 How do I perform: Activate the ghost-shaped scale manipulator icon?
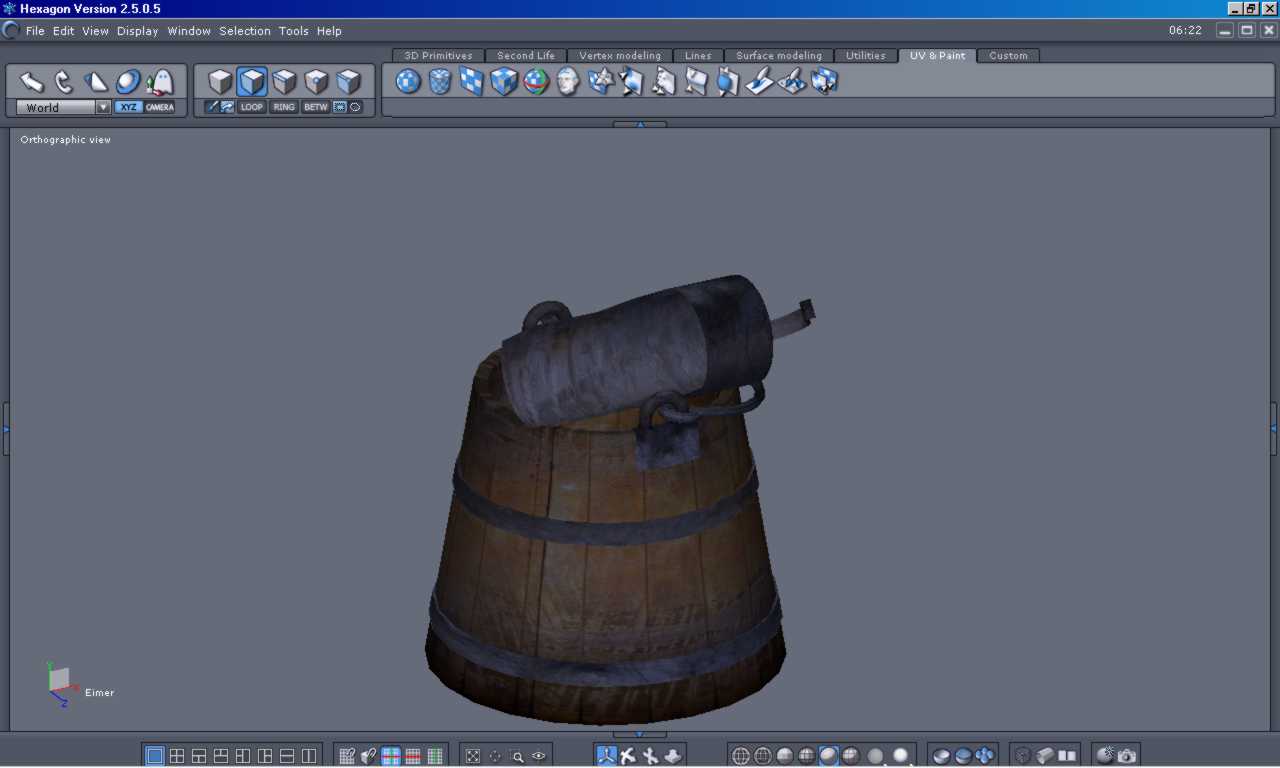coord(159,82)
